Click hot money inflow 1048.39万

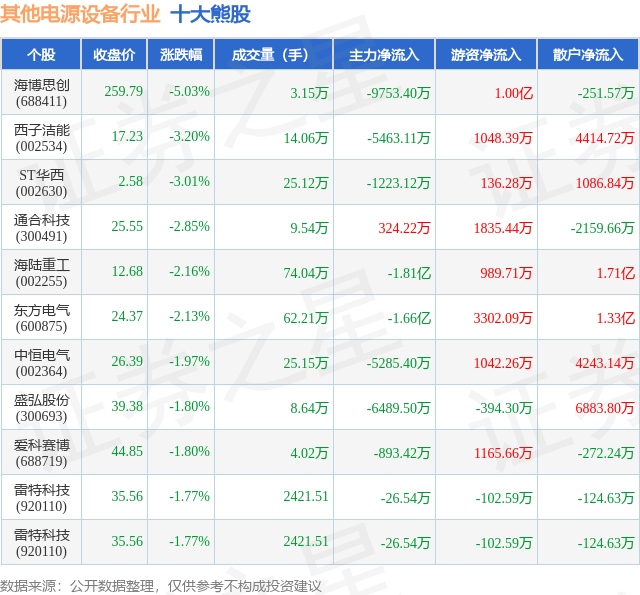(x=503, y=138)
